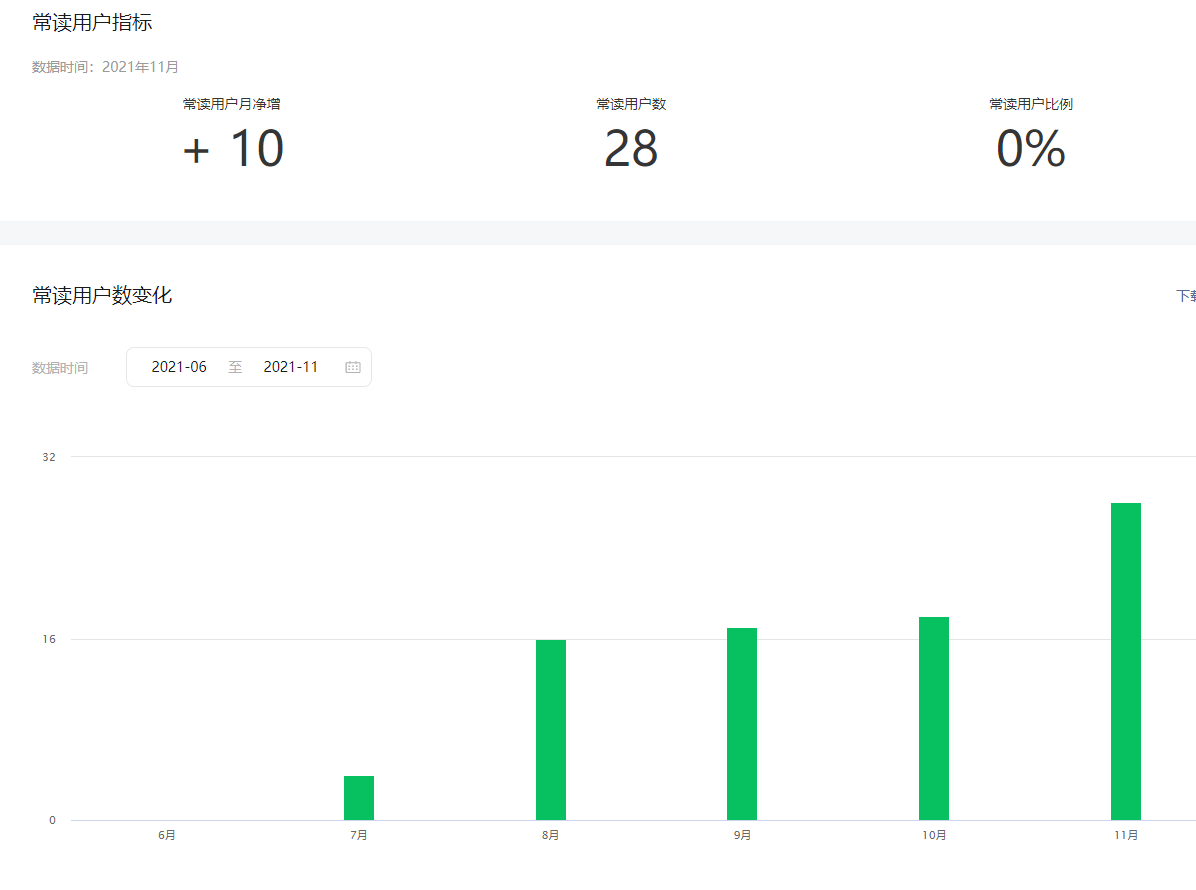Click the start month field 2021-06

(179, 367)
